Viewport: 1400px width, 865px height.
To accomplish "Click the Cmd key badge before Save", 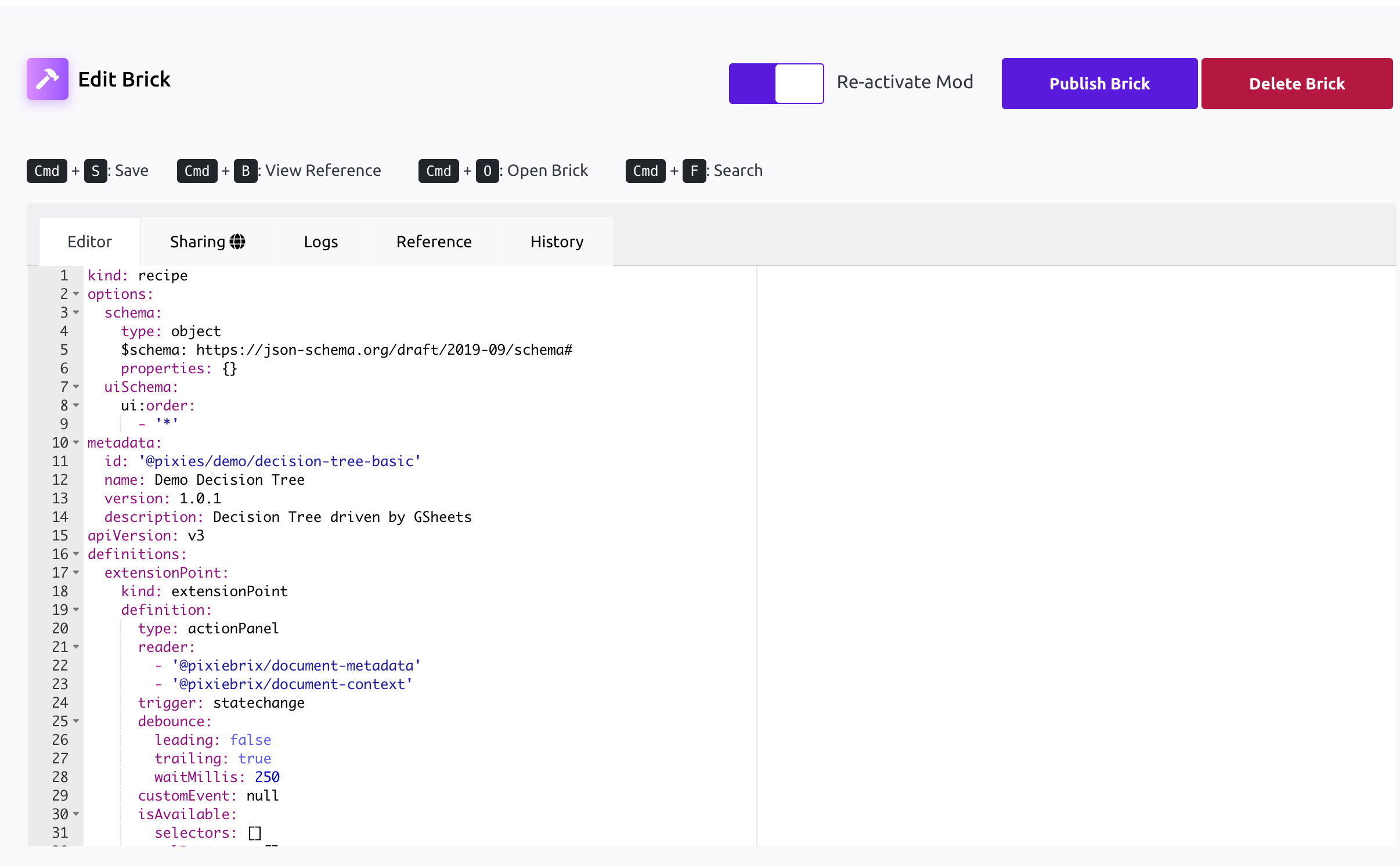I will coord(46,171).
